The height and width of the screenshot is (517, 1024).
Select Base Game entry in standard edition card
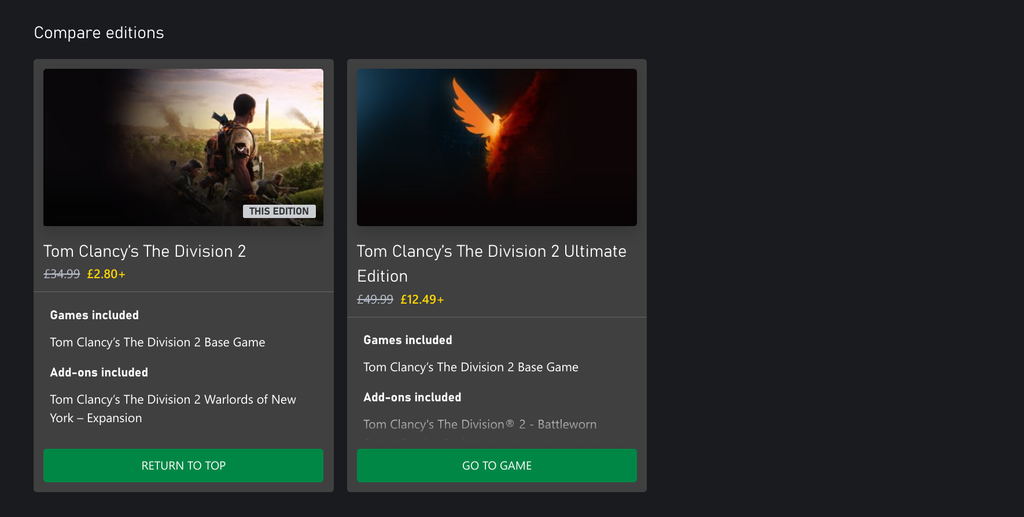[x=157, y=342]
